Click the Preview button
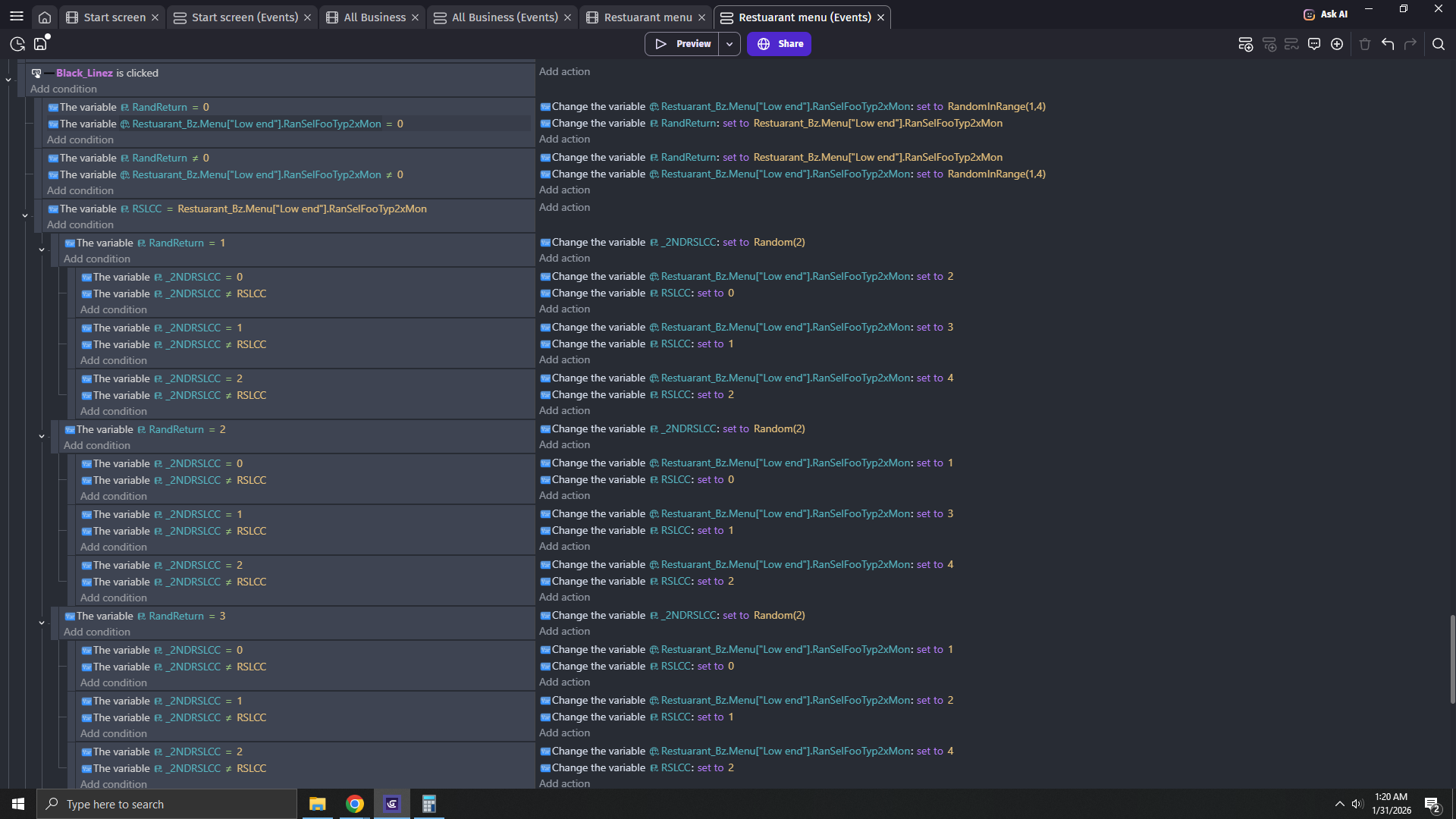The width and height of the screenshot is (1456, 819). (x=682, y=44)
